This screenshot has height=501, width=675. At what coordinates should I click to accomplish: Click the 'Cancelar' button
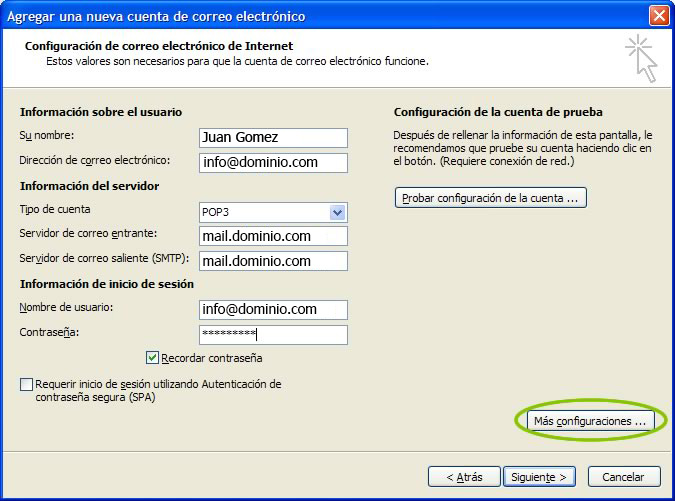coord(624,476)
